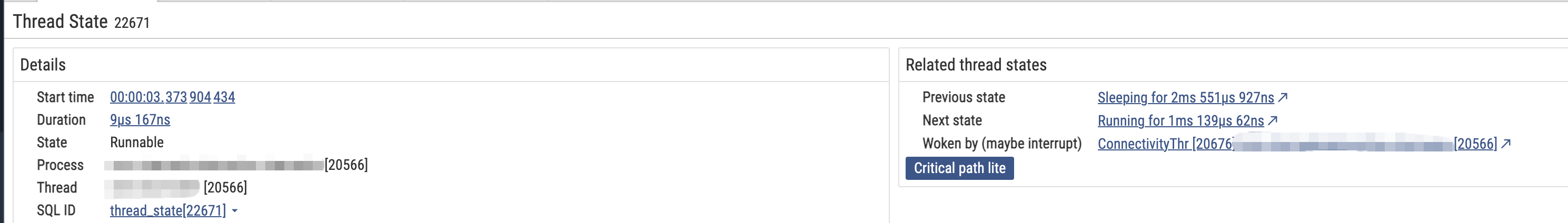Click the SQL ID field label
Screen dimensions: 1568x223
click(x=56, y=210)
